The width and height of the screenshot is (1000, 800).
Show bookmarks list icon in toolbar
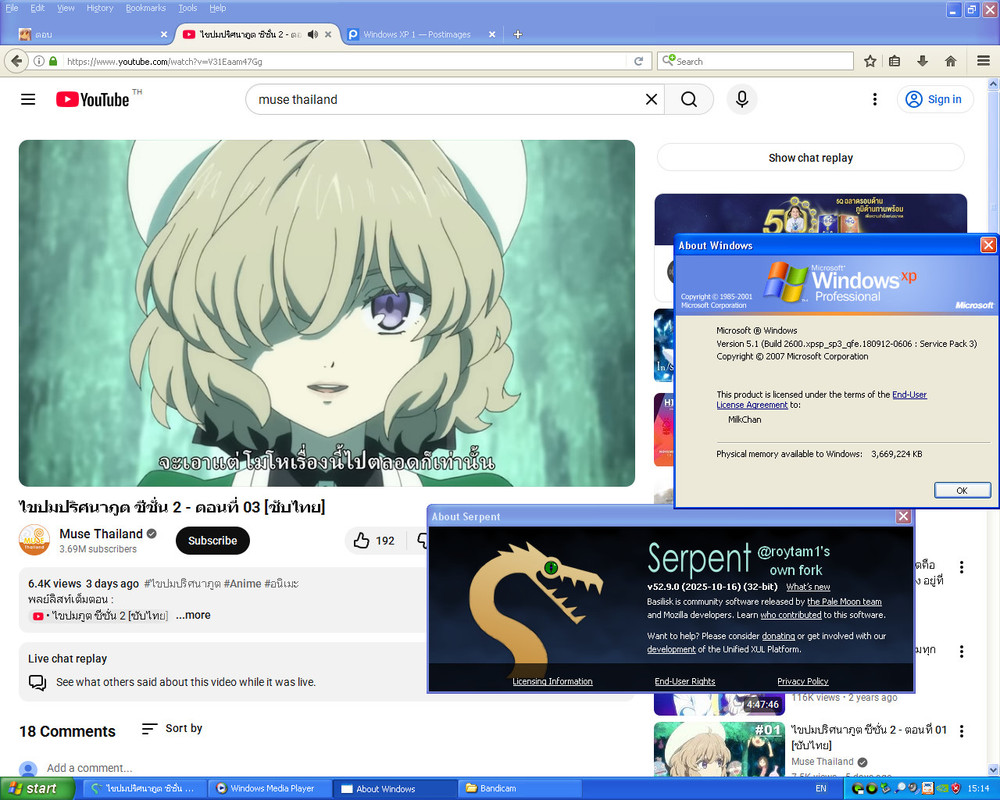pyautogui.click(x=895, y=61)
